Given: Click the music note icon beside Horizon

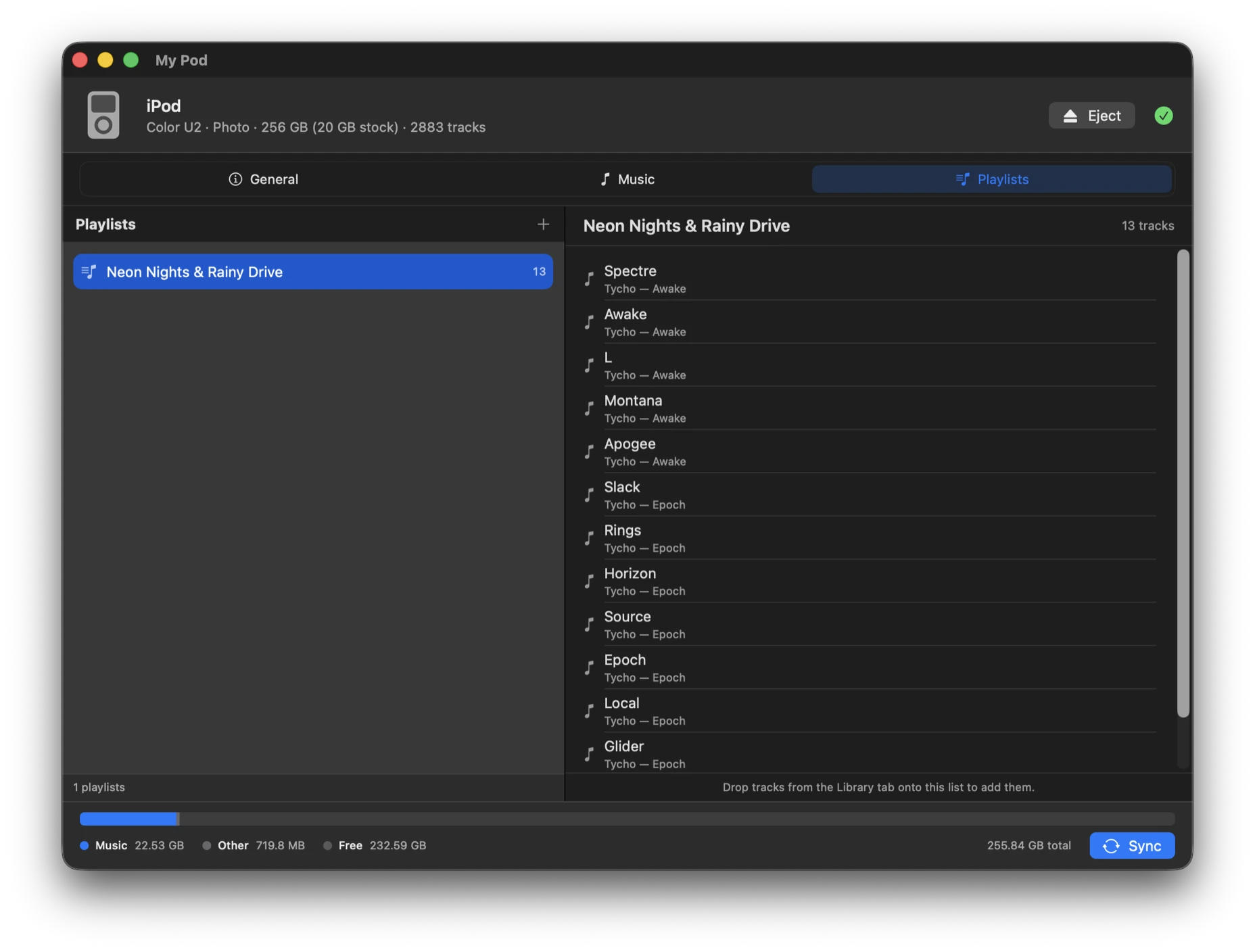Looking at the screenshot, I should 589,581.
